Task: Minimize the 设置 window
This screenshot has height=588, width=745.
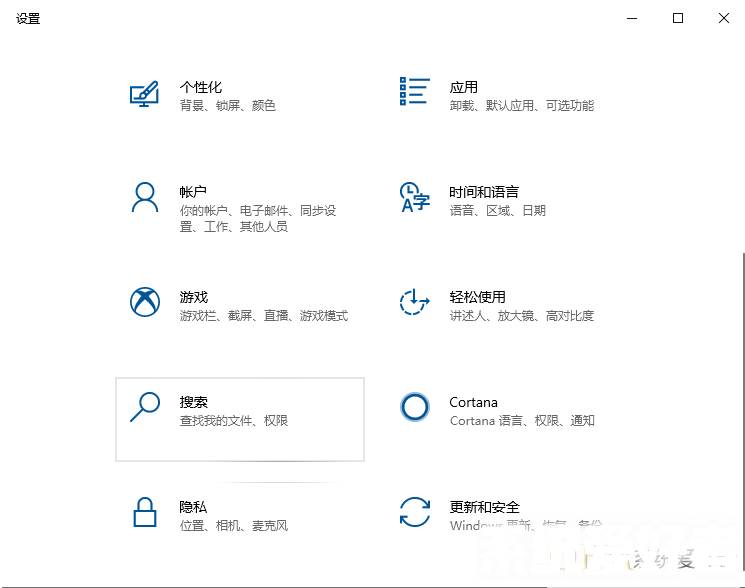Action: click(x=632, y=18)
